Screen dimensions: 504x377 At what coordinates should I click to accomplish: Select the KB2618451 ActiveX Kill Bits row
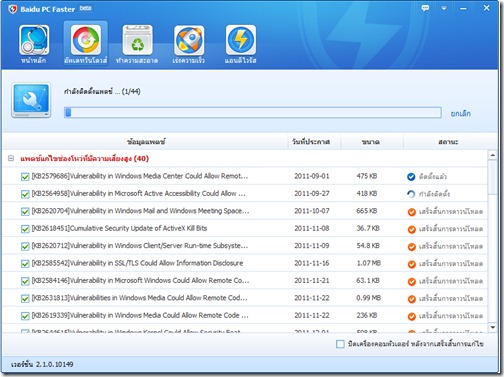(x=245, y=228)
